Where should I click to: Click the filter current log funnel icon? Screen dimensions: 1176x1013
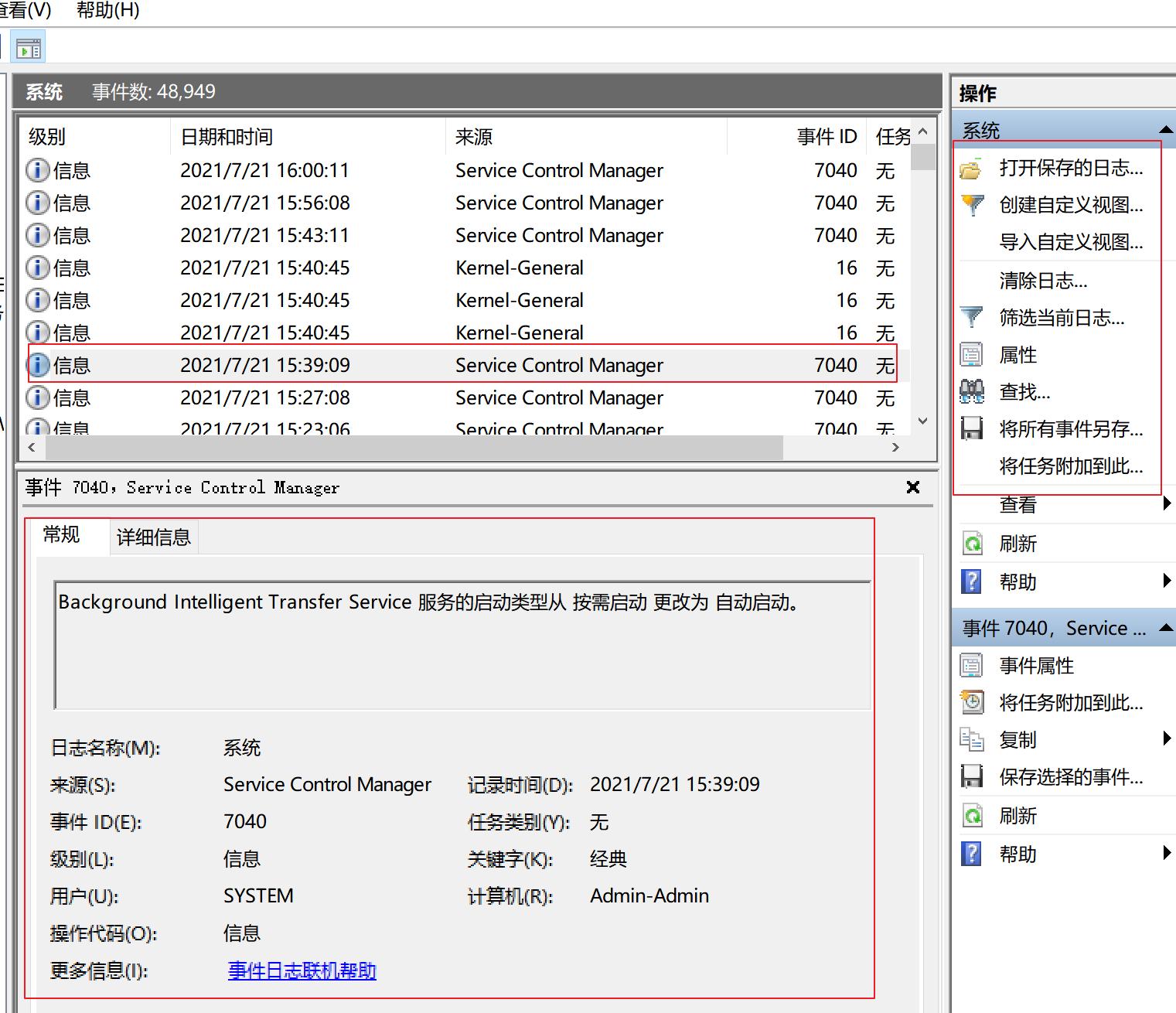pyautogui.click(x=972, y=317)
